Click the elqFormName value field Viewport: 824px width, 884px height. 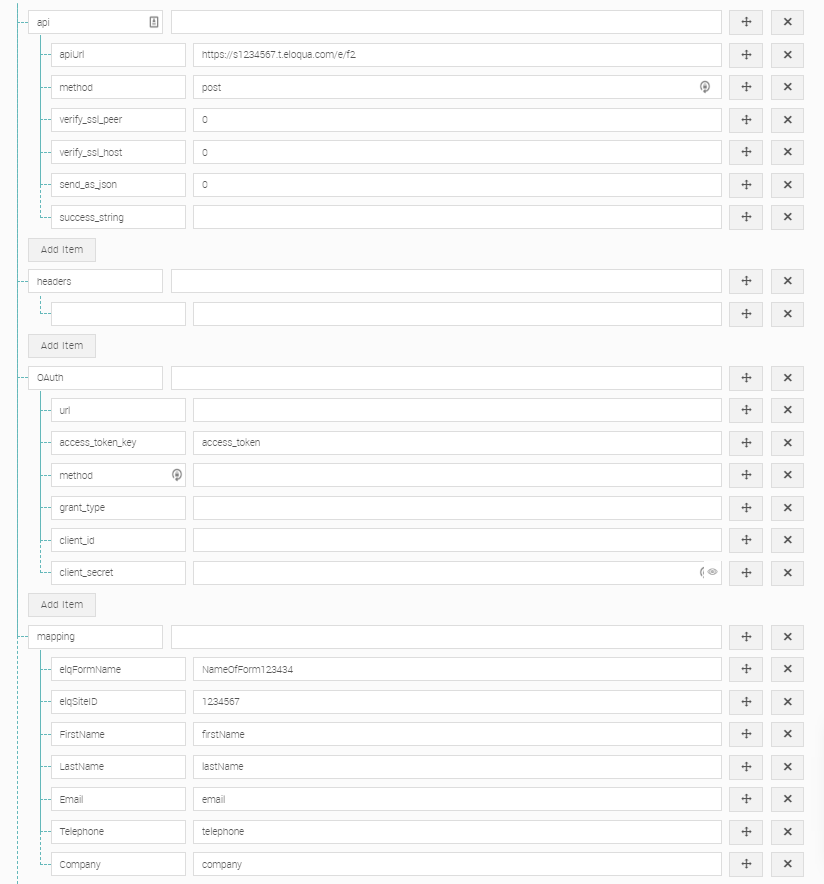point(457,669)
